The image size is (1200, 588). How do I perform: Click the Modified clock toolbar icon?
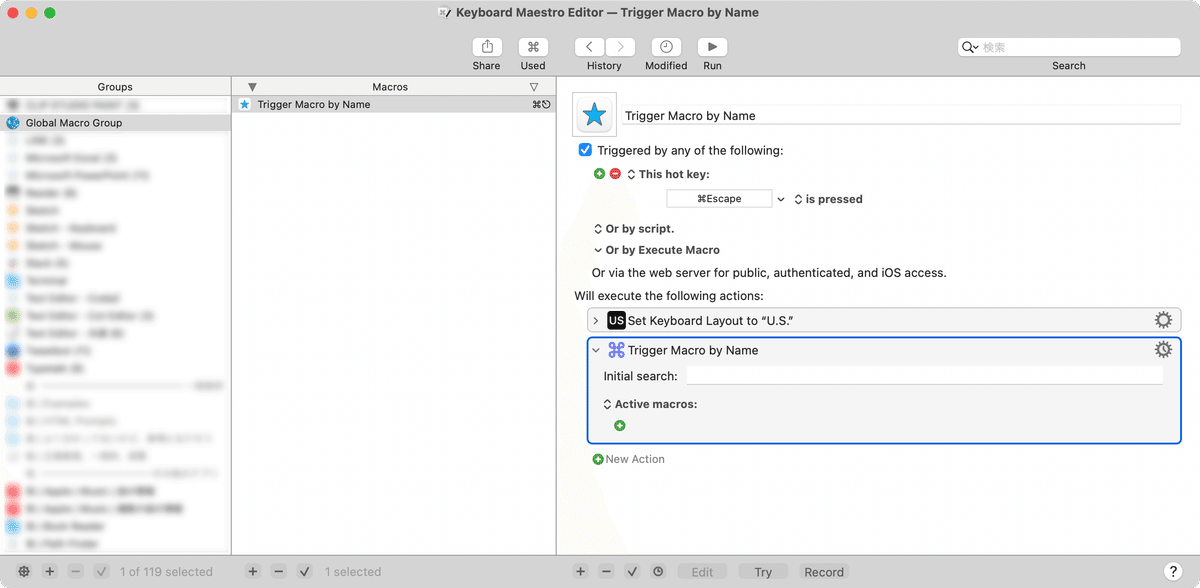(666, 47)
